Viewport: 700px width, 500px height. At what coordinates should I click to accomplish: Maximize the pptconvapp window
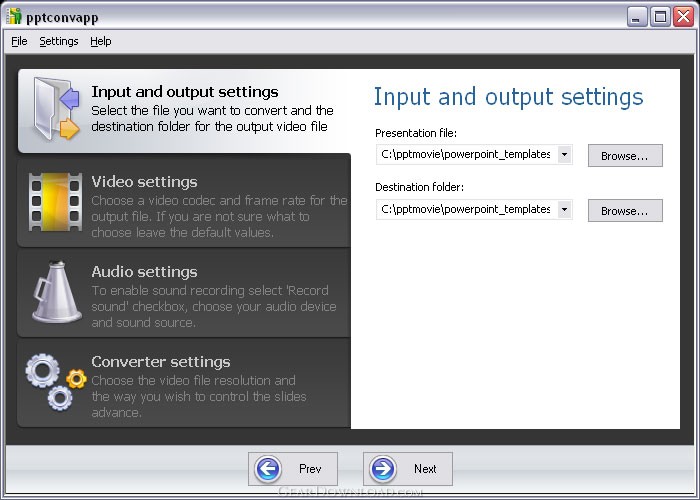[x=660, y=17]
